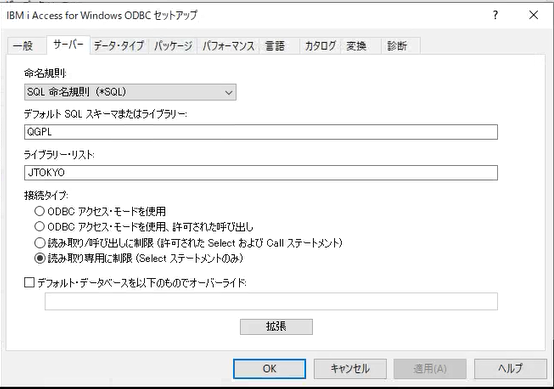Open the カタログ tab
The image size is (554, 389).
pos(320,46)
